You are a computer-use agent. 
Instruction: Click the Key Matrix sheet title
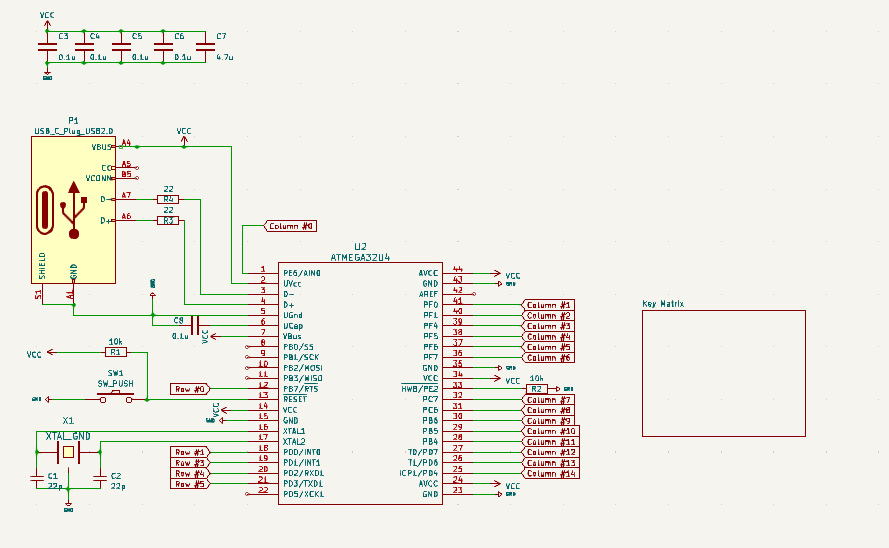[x=663, y=304]
